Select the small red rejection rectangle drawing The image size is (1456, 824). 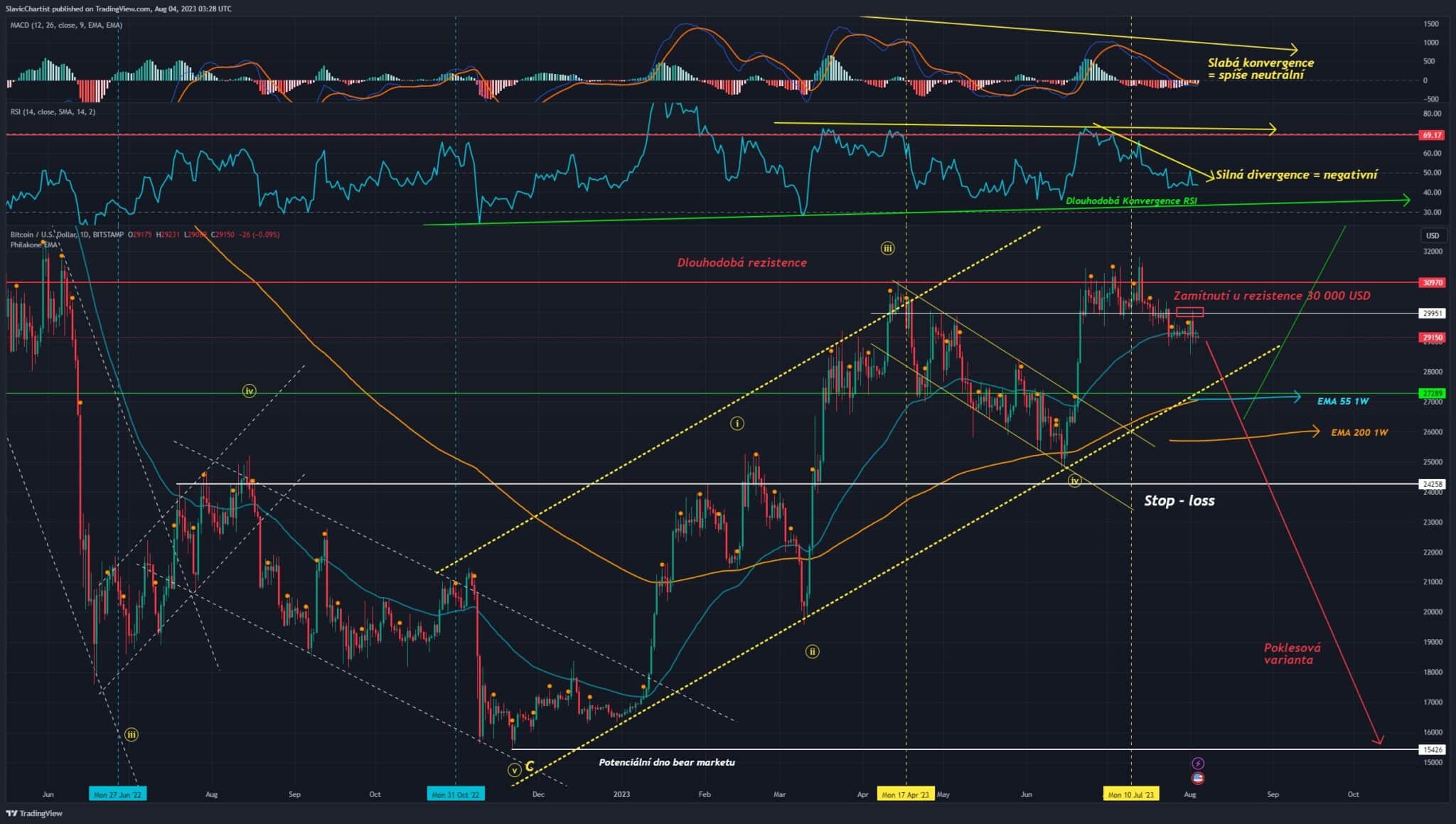point(1190,312)
